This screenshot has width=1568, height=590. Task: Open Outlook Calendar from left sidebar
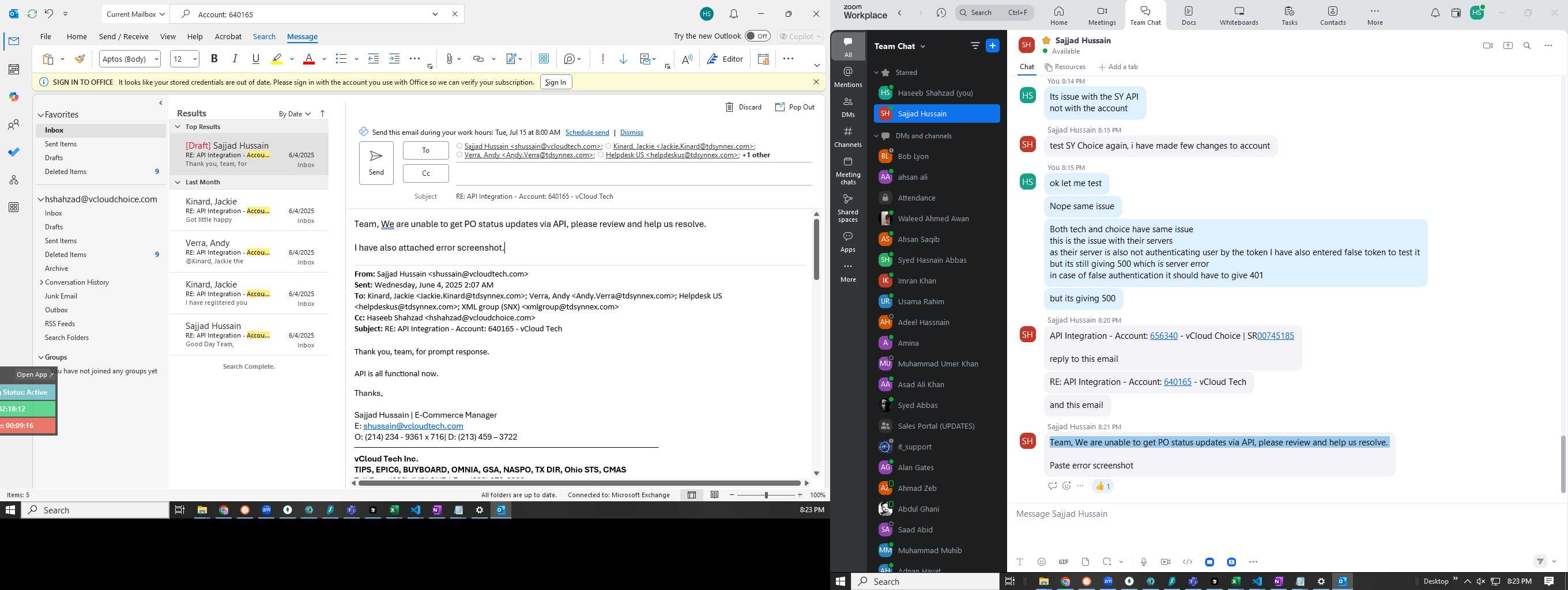tap(13, 69)
